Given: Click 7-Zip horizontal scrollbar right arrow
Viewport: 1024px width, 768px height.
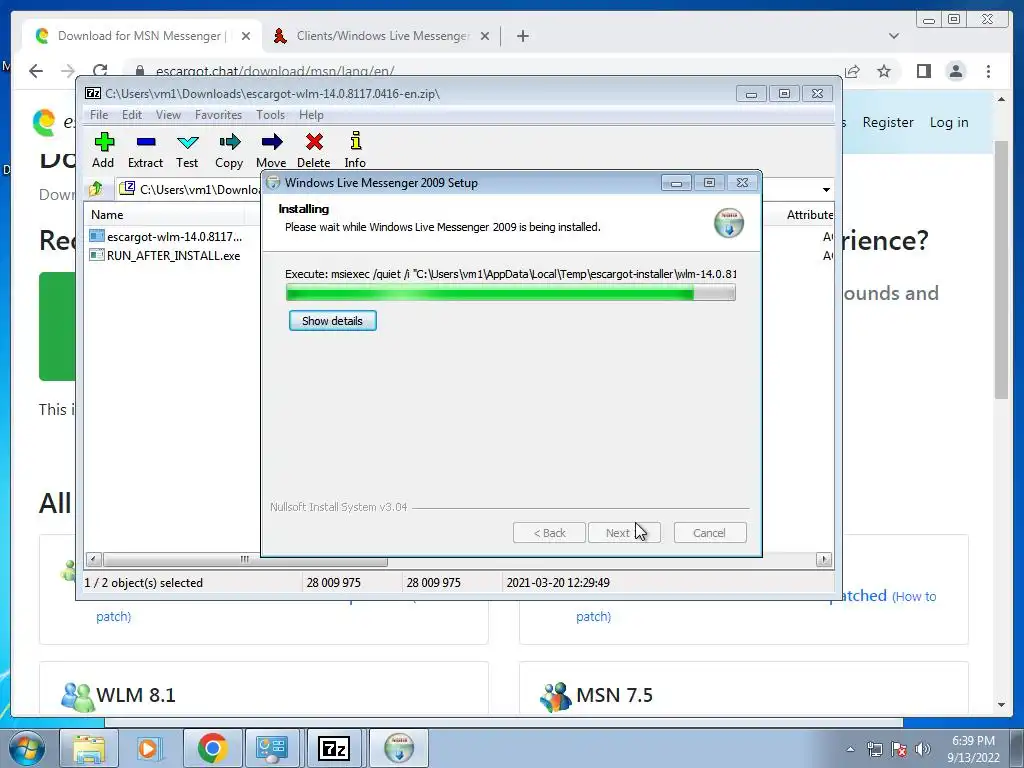Looking at the screenshot, I should click(x=824, y=559).
